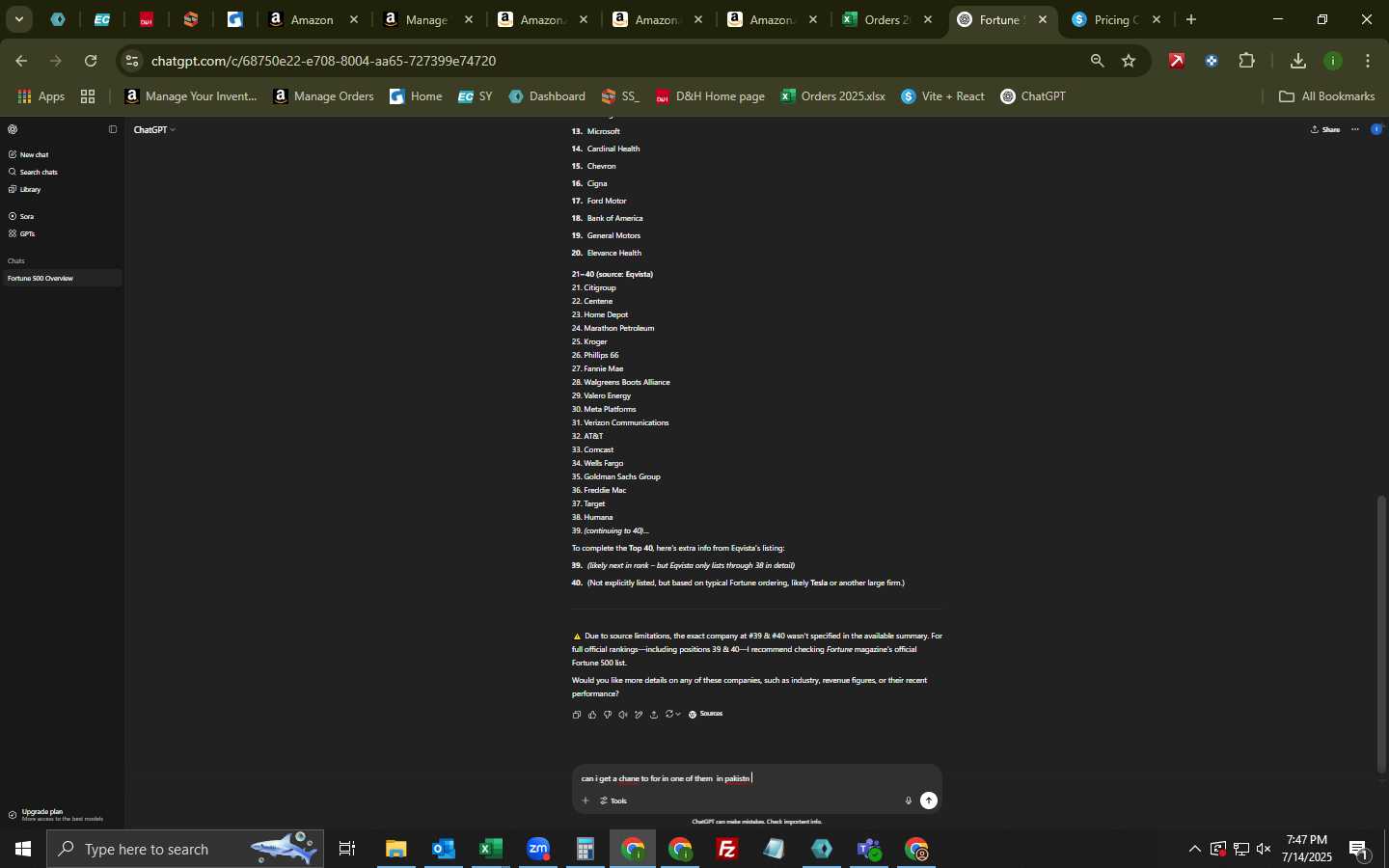This screenshot has height=868, width=1389.
Task: Play the response with read aloud
Action: (x=623, y=715)
